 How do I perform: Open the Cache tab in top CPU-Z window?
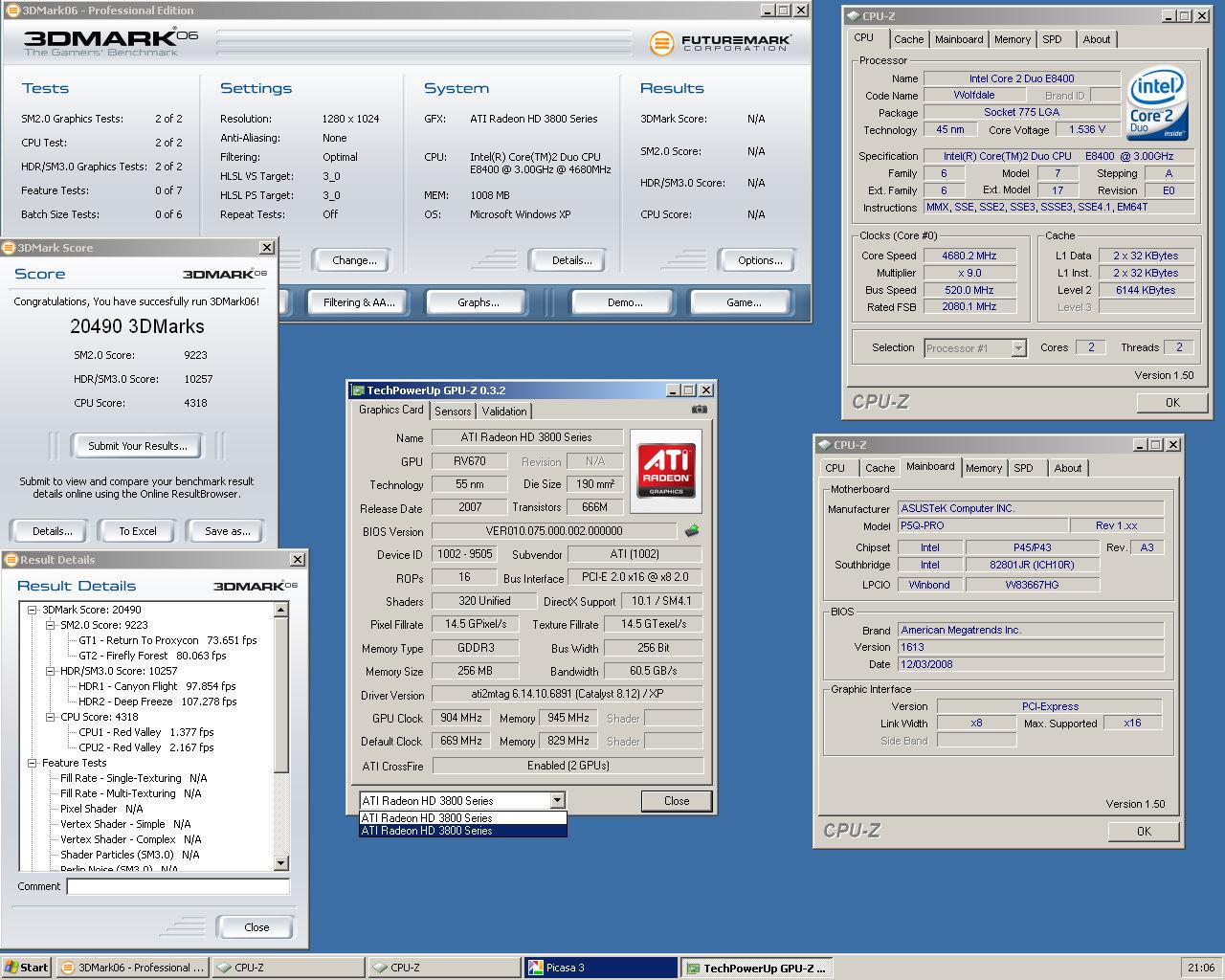click(908, 39)
